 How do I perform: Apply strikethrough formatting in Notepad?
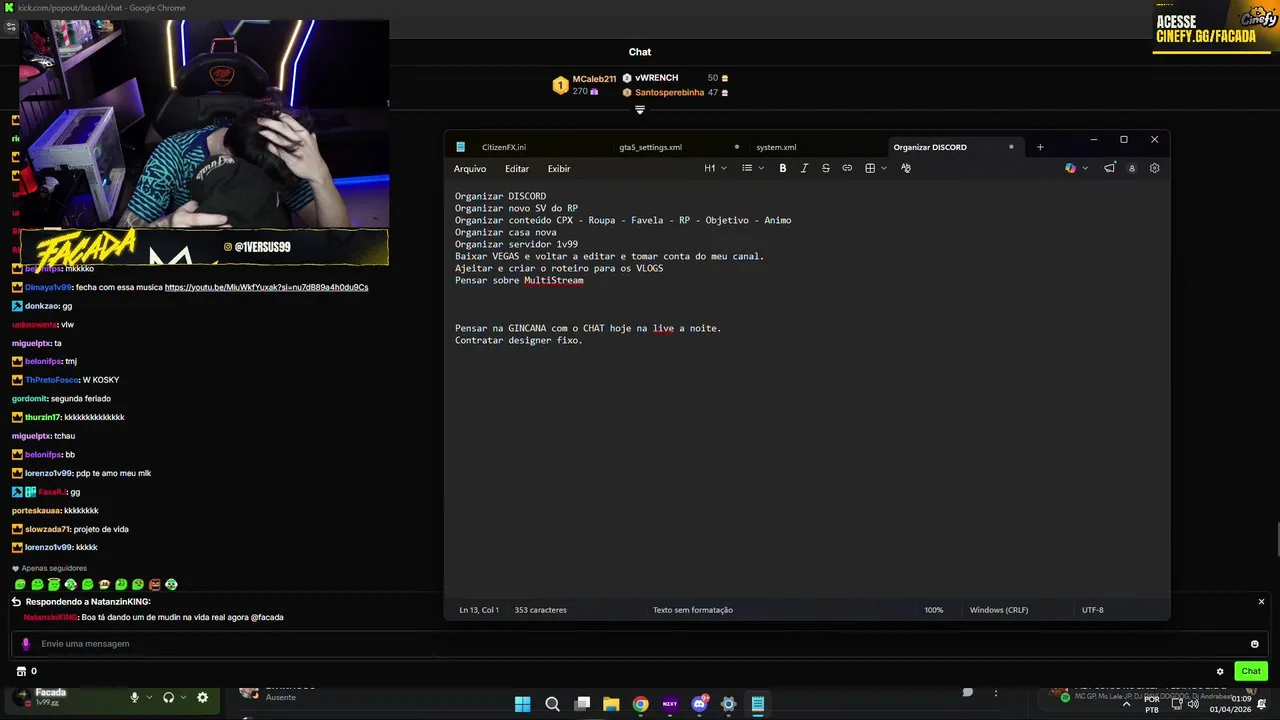(x=826, y=168)
